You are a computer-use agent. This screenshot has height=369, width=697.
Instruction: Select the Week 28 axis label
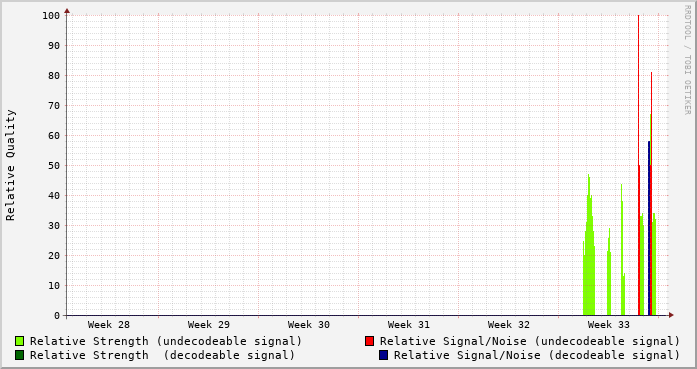[x=109, y=325]
